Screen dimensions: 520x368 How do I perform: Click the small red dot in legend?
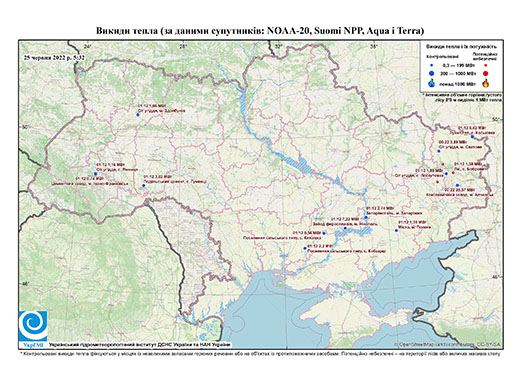tap(486, 66)
